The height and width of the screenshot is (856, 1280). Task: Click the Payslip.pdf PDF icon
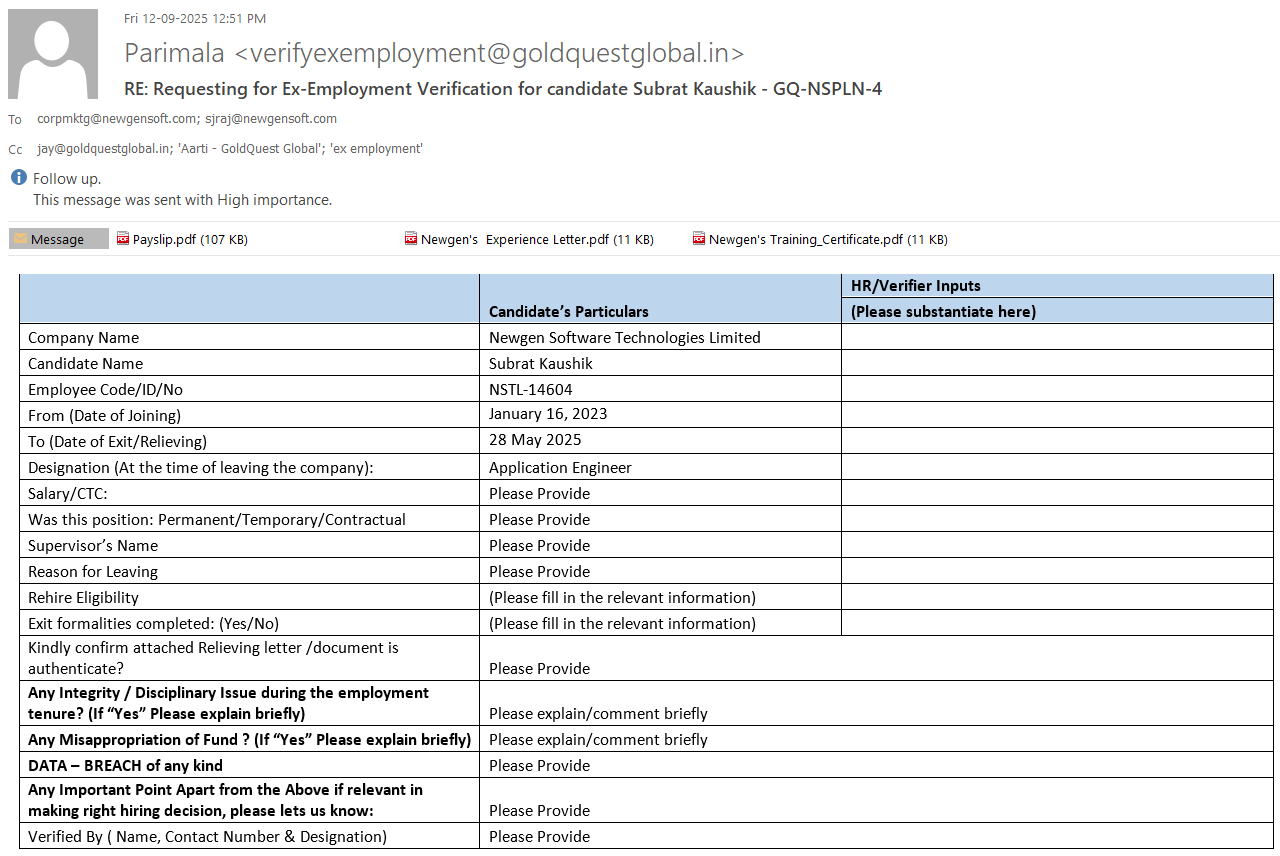[123, 239]
